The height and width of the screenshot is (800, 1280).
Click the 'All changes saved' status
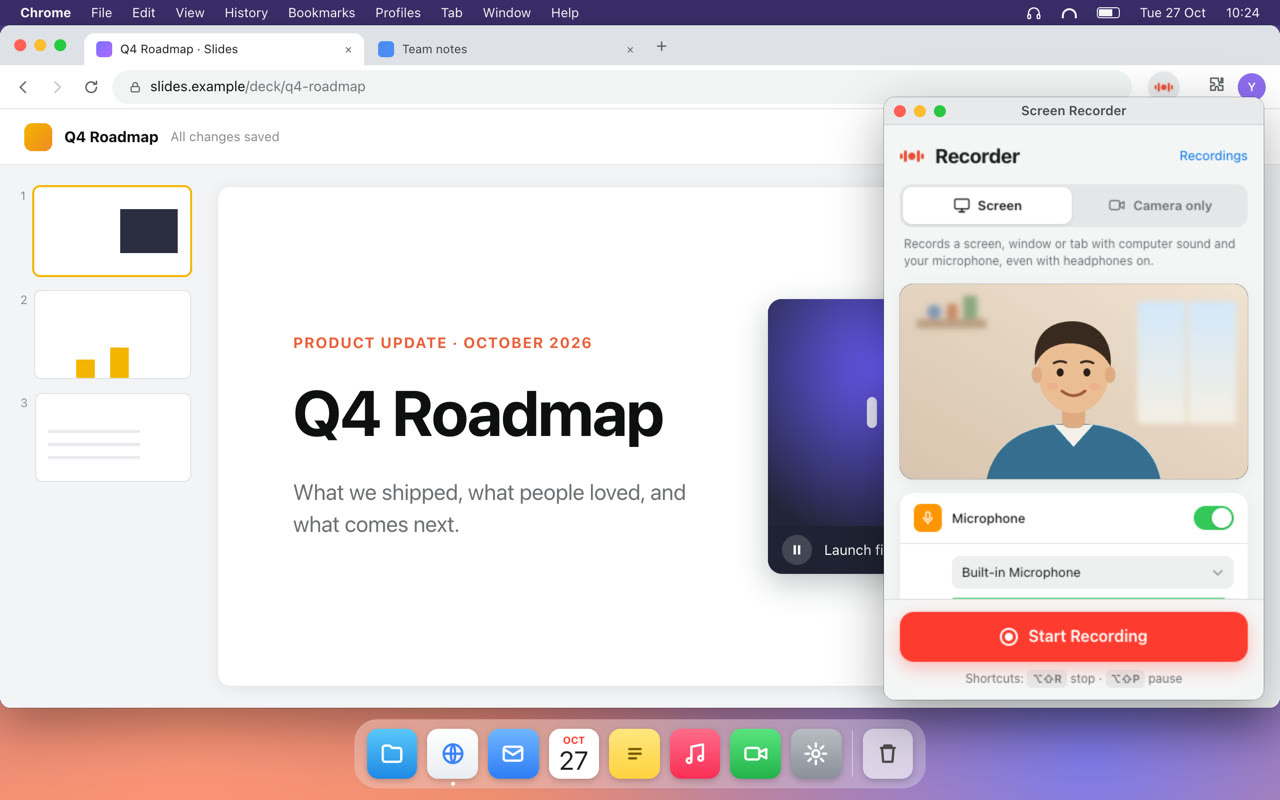click(225, 137)
